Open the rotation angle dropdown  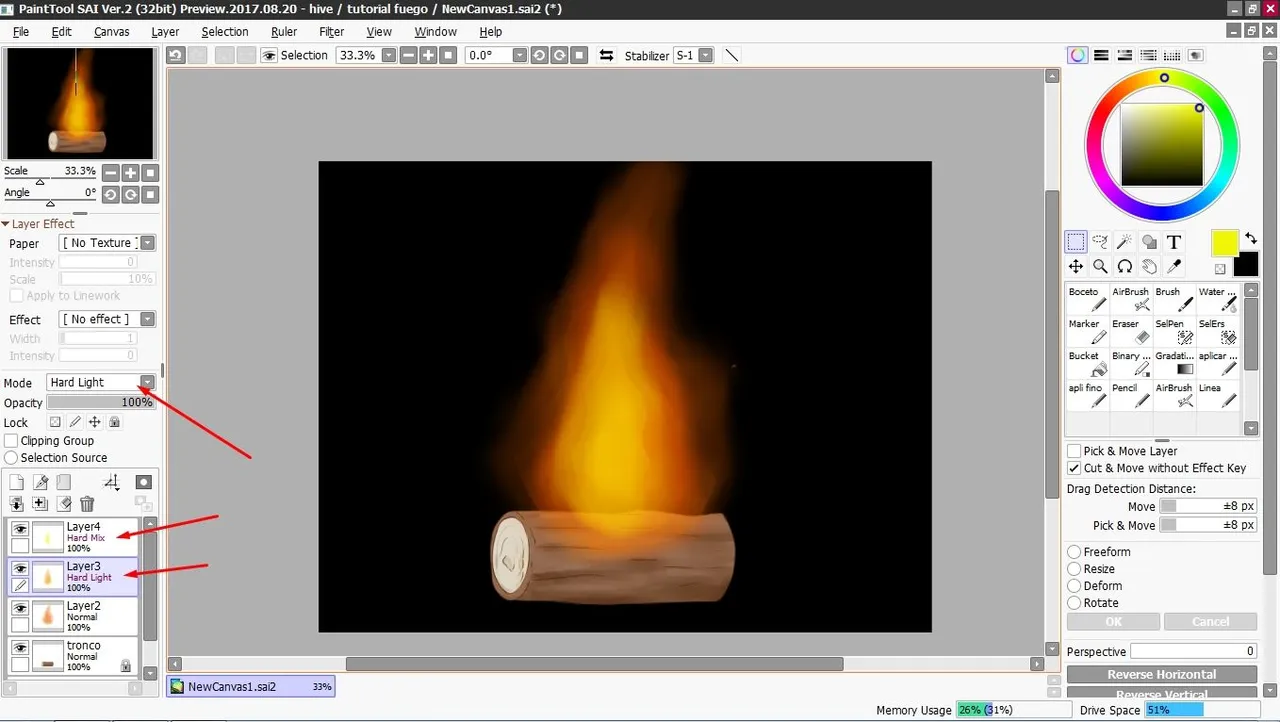520,56
